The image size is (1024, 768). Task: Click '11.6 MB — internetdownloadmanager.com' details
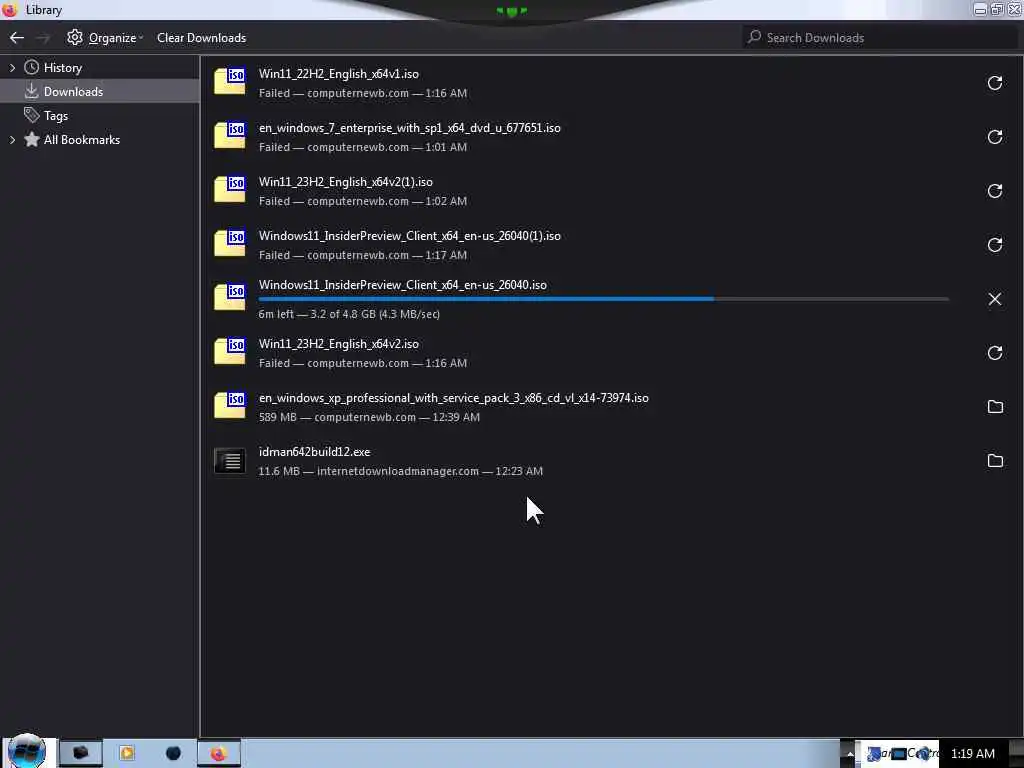click(400, 472)
